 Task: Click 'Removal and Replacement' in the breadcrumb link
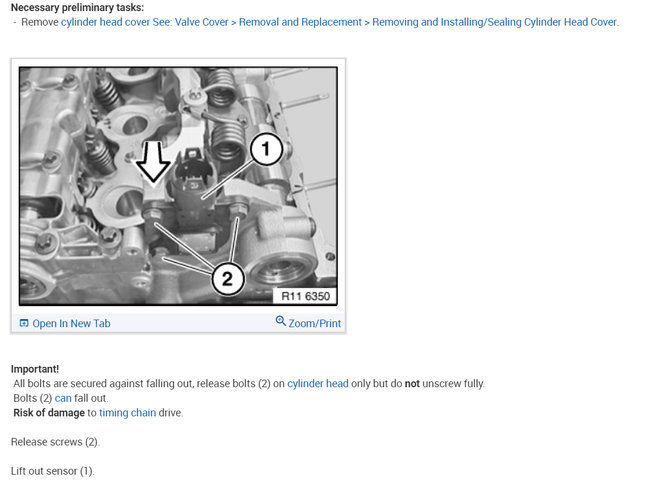click(x=300, y=22)
